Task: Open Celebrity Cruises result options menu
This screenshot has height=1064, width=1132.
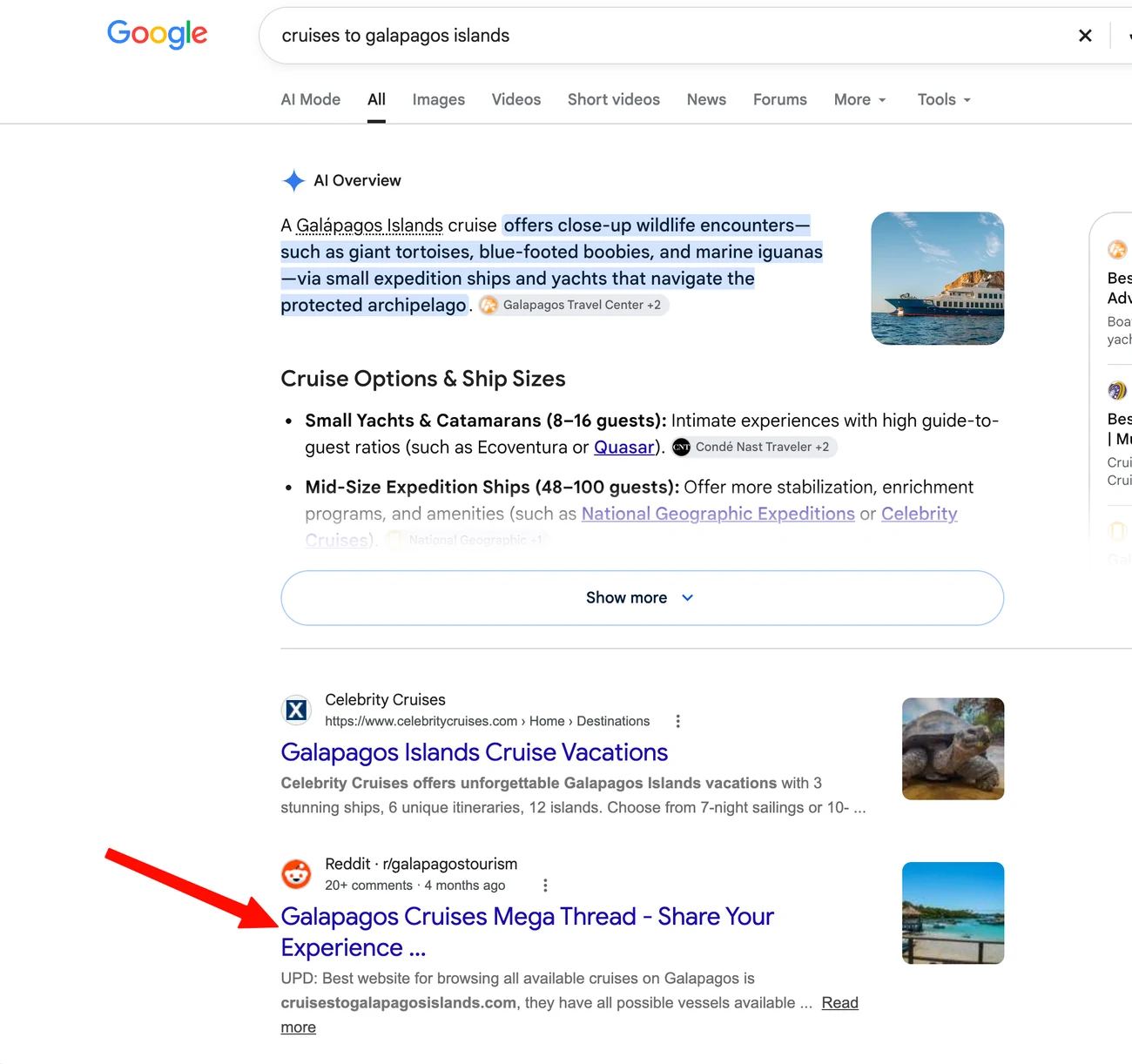Action: pos(677,721)
